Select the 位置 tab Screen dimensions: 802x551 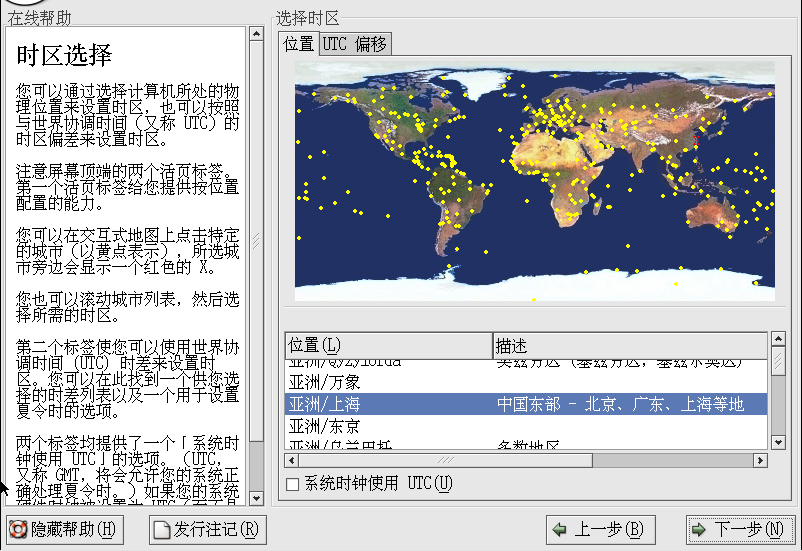(x=299, y=43)
